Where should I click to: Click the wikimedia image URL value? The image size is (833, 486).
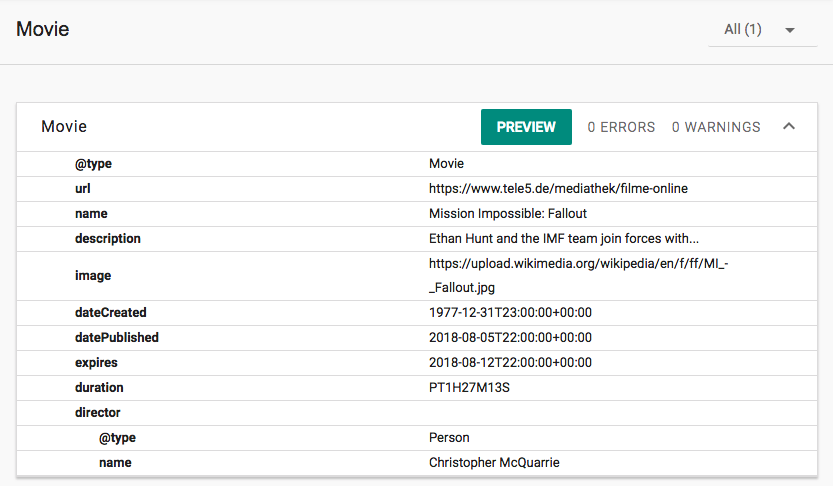[x=585, y=275]
